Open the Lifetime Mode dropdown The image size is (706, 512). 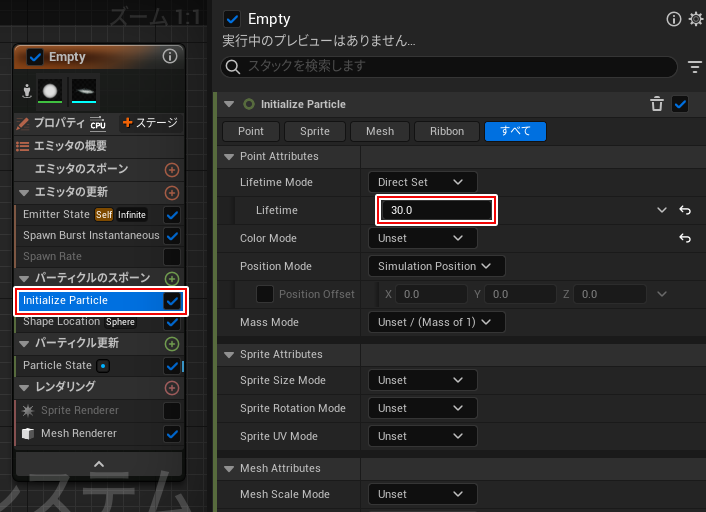click(421, 182)
